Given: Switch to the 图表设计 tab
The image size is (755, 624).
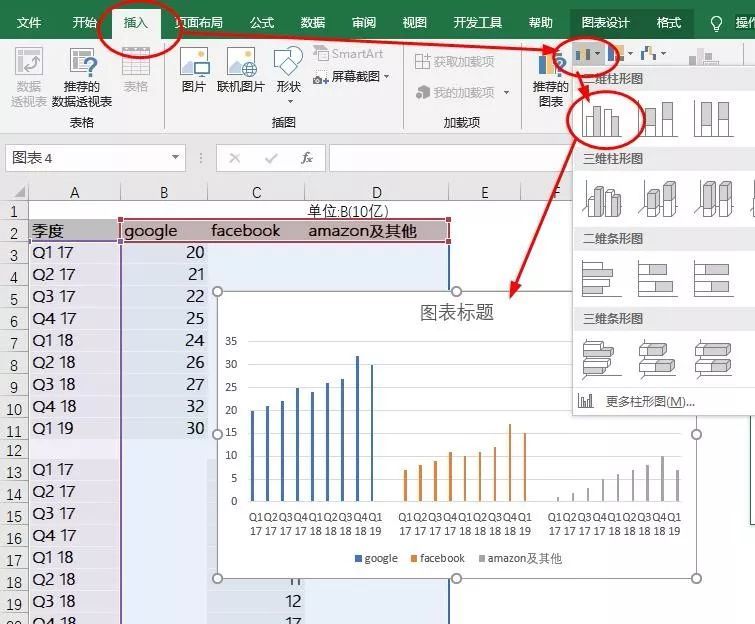Looking at the screenshot, I should click(x=605, y=23).
